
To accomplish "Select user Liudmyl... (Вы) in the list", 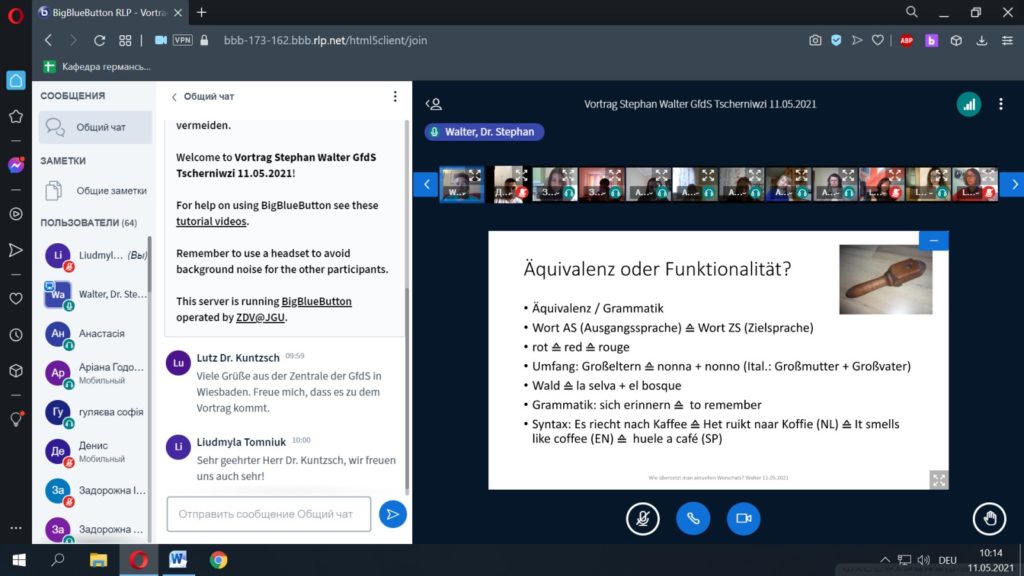I will point(95,255).
